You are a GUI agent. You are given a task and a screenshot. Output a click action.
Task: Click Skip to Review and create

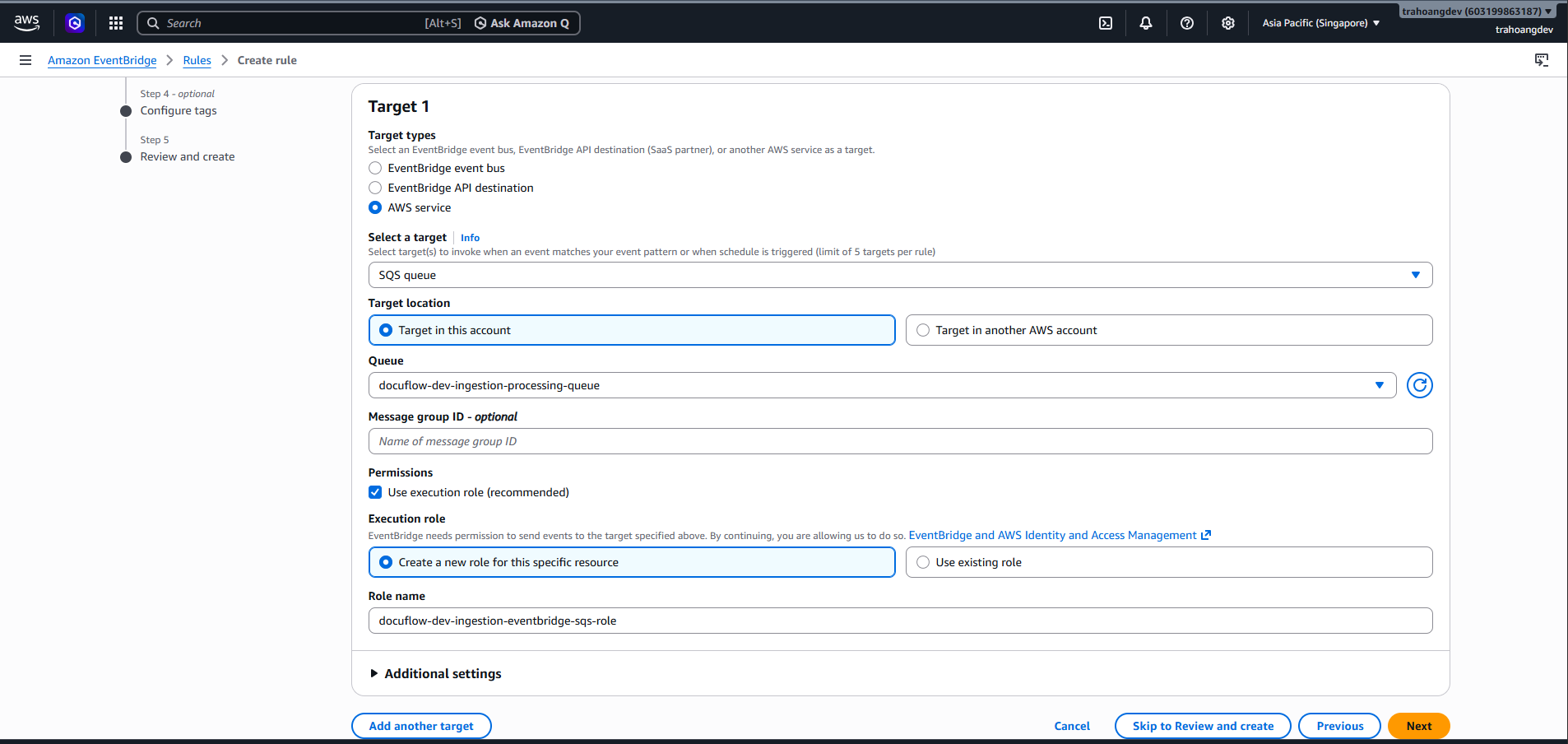1203,726
